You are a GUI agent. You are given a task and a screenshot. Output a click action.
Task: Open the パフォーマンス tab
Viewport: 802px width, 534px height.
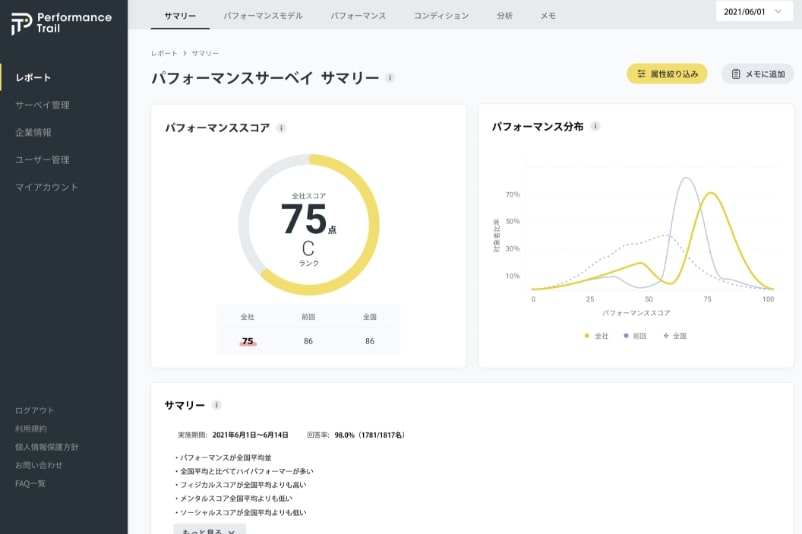358,16
